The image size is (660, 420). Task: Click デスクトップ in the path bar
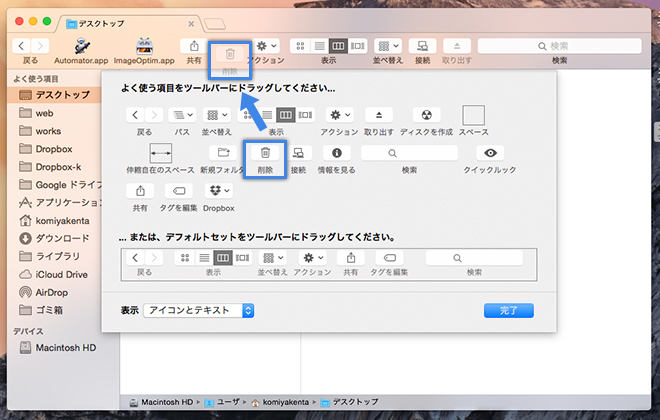(x=350, y=402)
